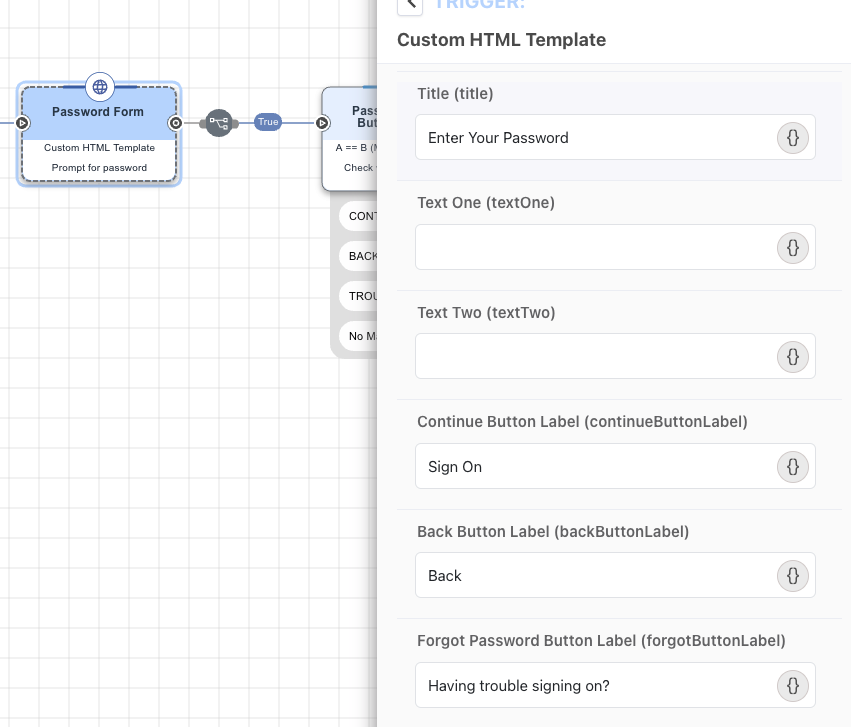The height and width of the screenshot is (727, 851).
Task: Click the back chevron in panel header
Action: 409,5
